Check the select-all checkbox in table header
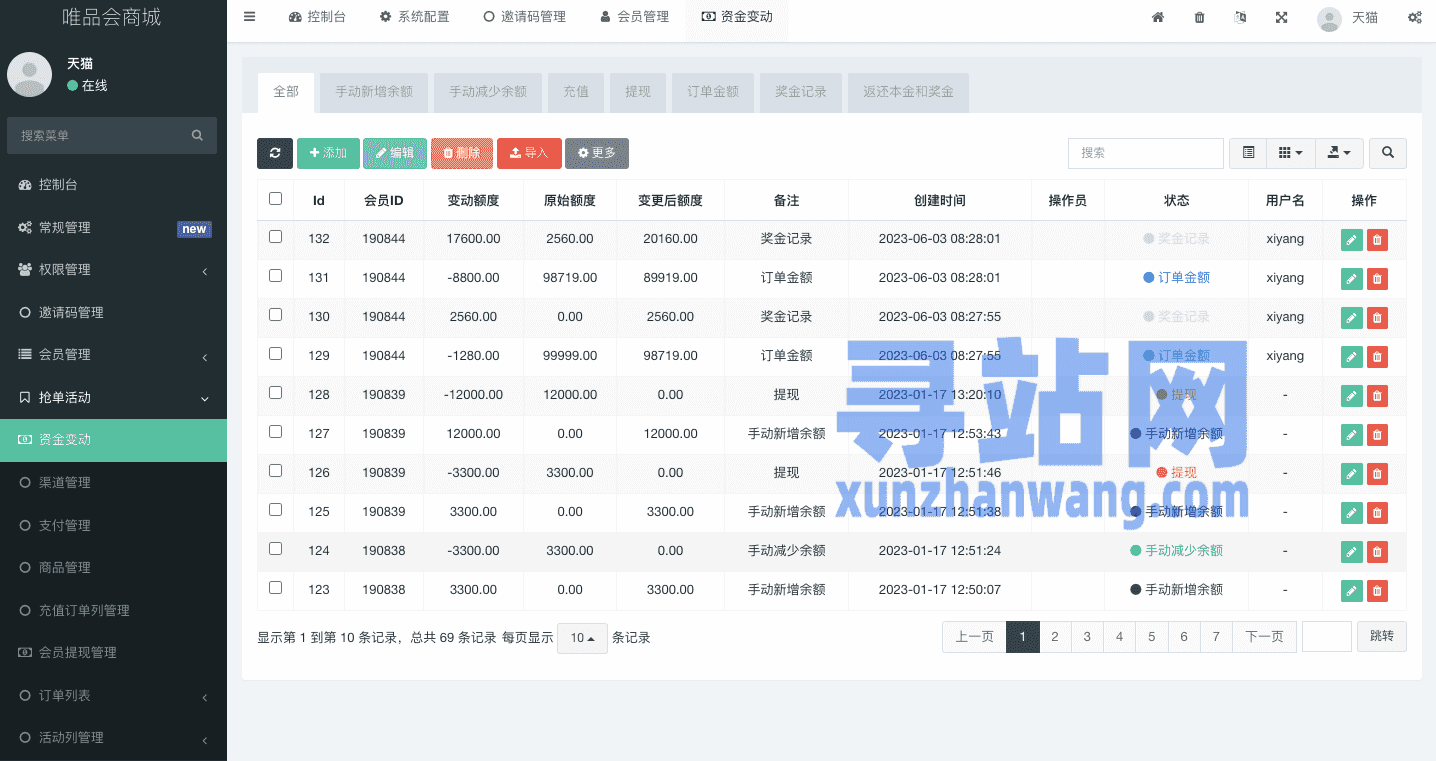This screenshot has height=761, width=1436. 276,199
